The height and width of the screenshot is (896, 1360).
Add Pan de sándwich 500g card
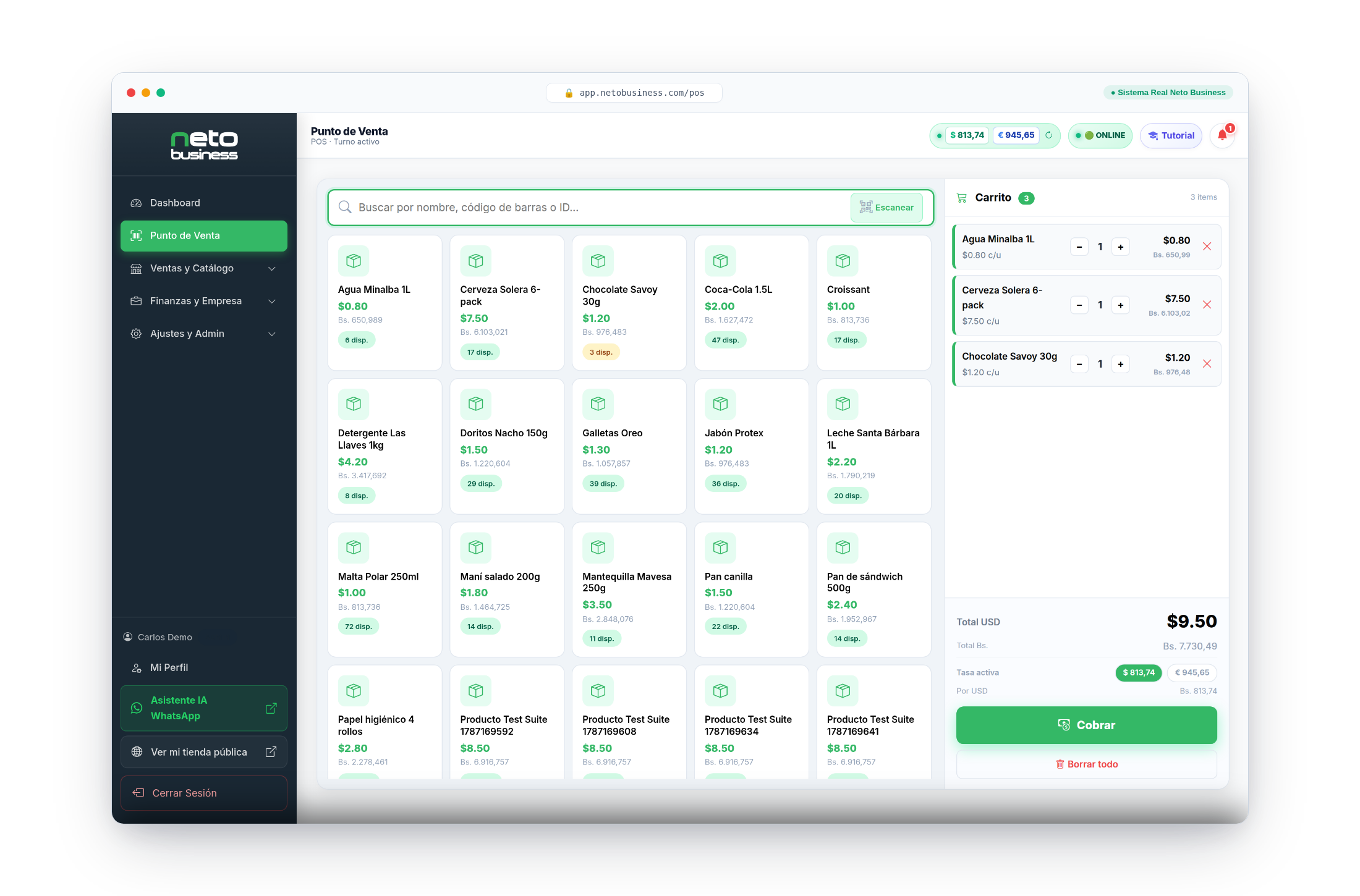coord(873,590)
